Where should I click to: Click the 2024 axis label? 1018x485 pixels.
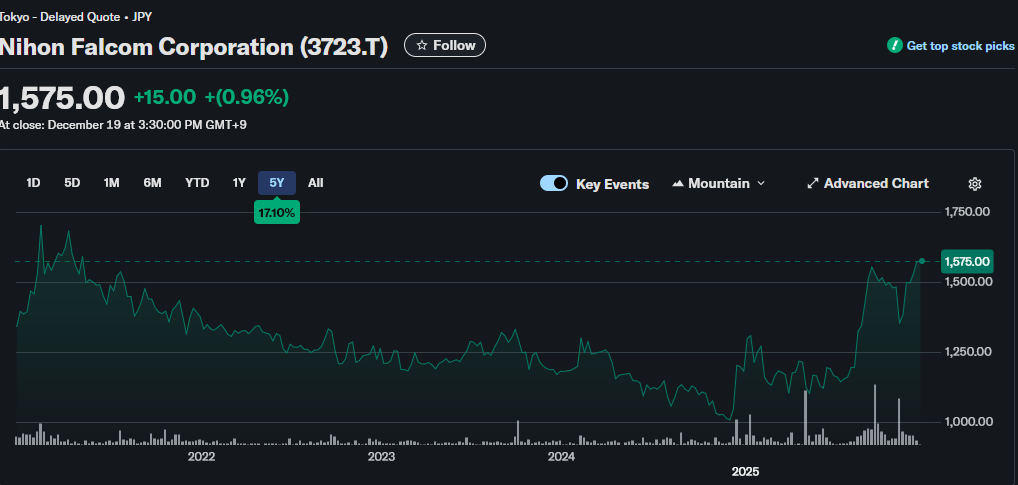point(561,456)
